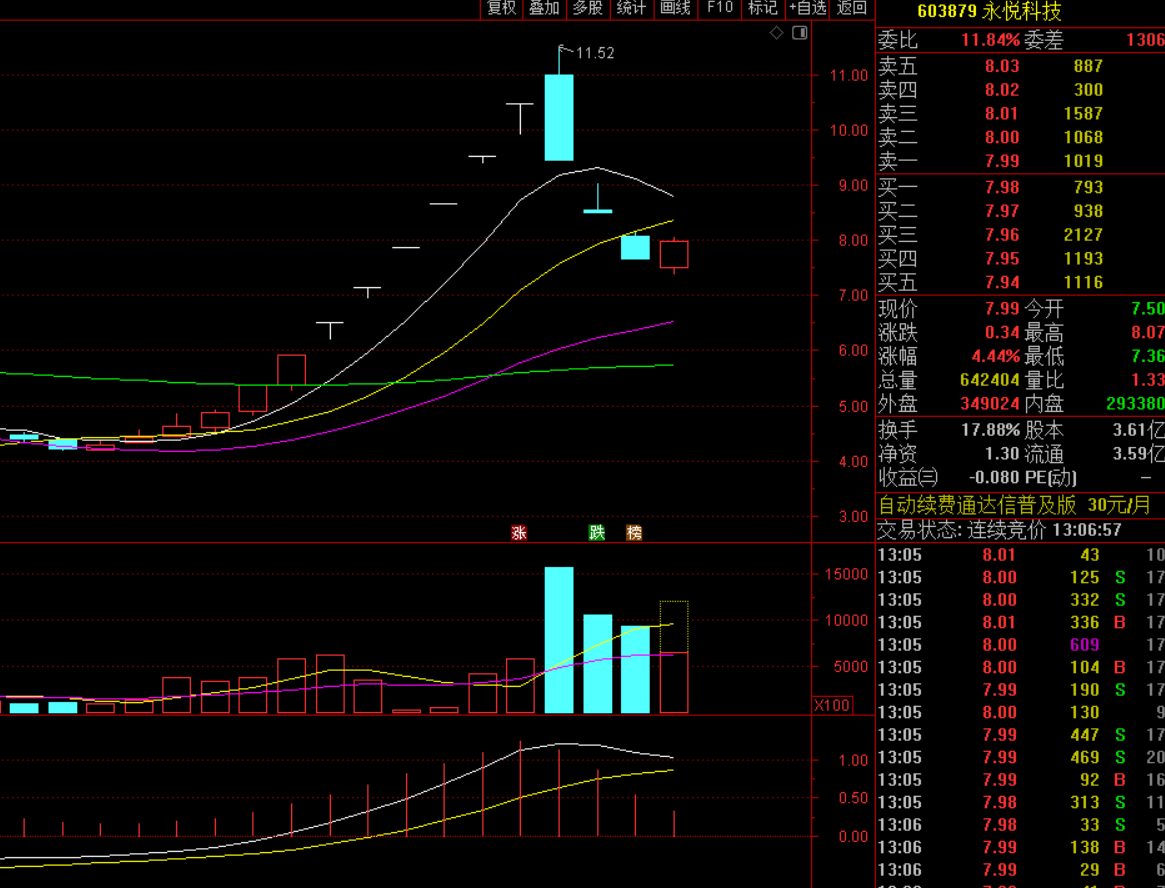Open the F10 company information

[x=719, y=8]
